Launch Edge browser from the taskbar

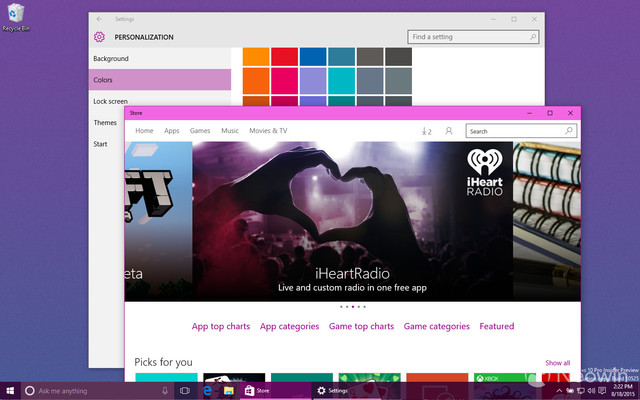click(207, 390)
